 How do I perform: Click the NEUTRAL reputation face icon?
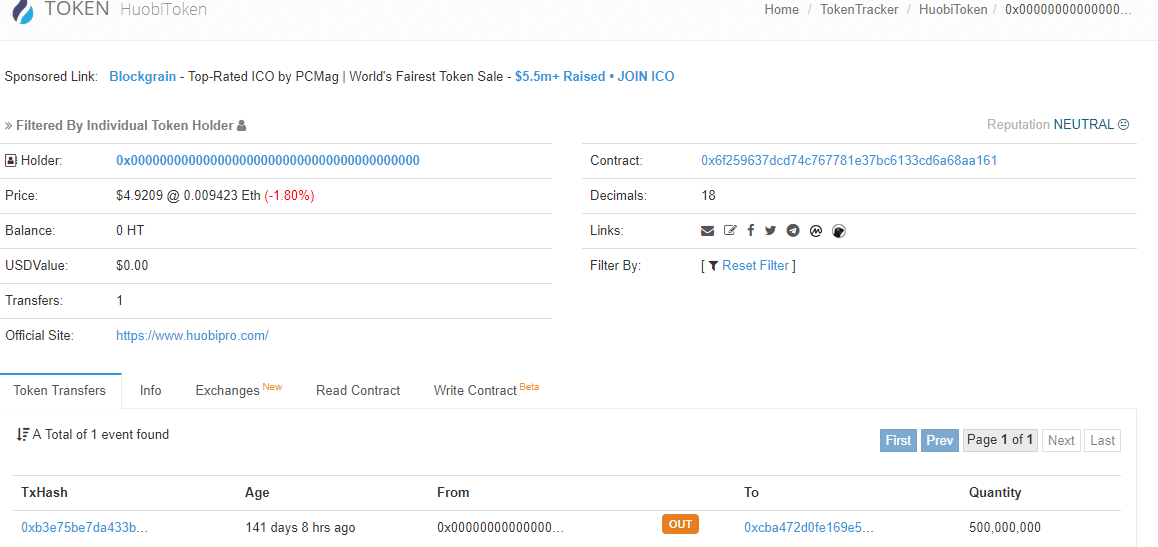tap(1123, 125)
